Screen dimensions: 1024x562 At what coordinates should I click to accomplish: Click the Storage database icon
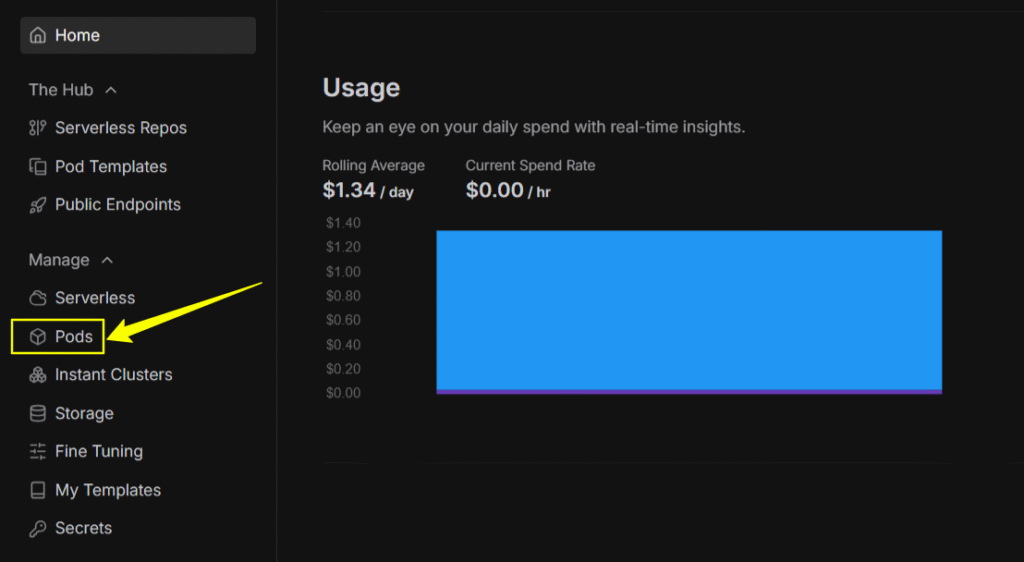click(x=38, y=414)
